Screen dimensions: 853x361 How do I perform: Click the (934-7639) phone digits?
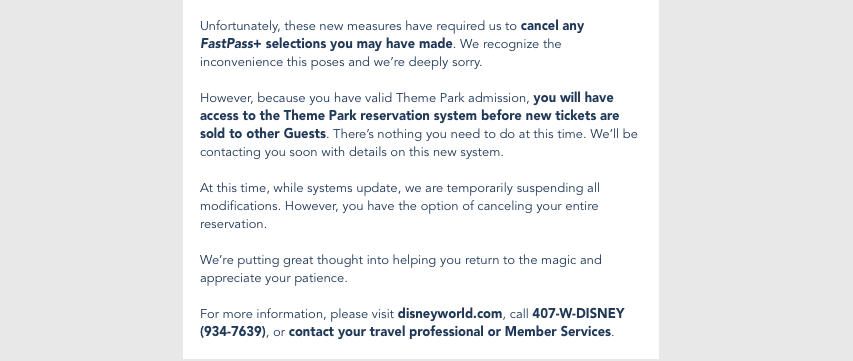click(233, 332)
